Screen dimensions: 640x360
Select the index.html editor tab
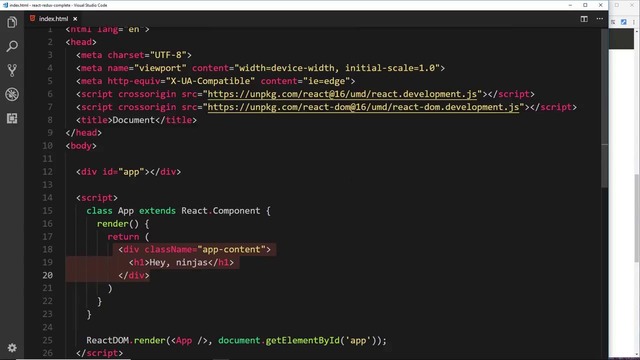pos(53,19)
